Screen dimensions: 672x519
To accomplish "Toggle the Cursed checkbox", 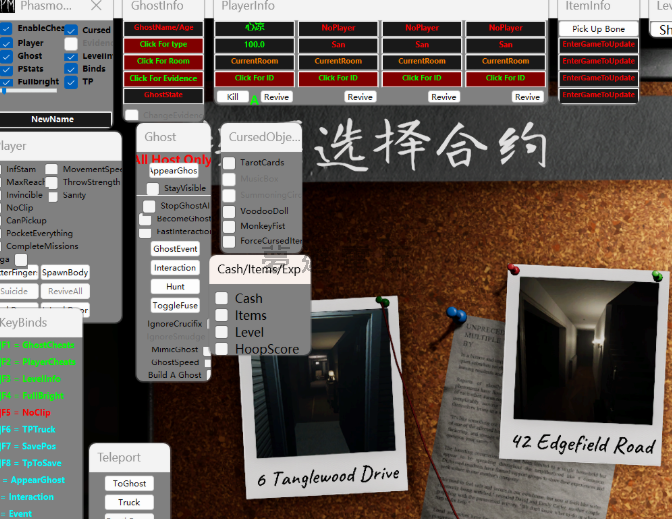I will coord(71,30).
